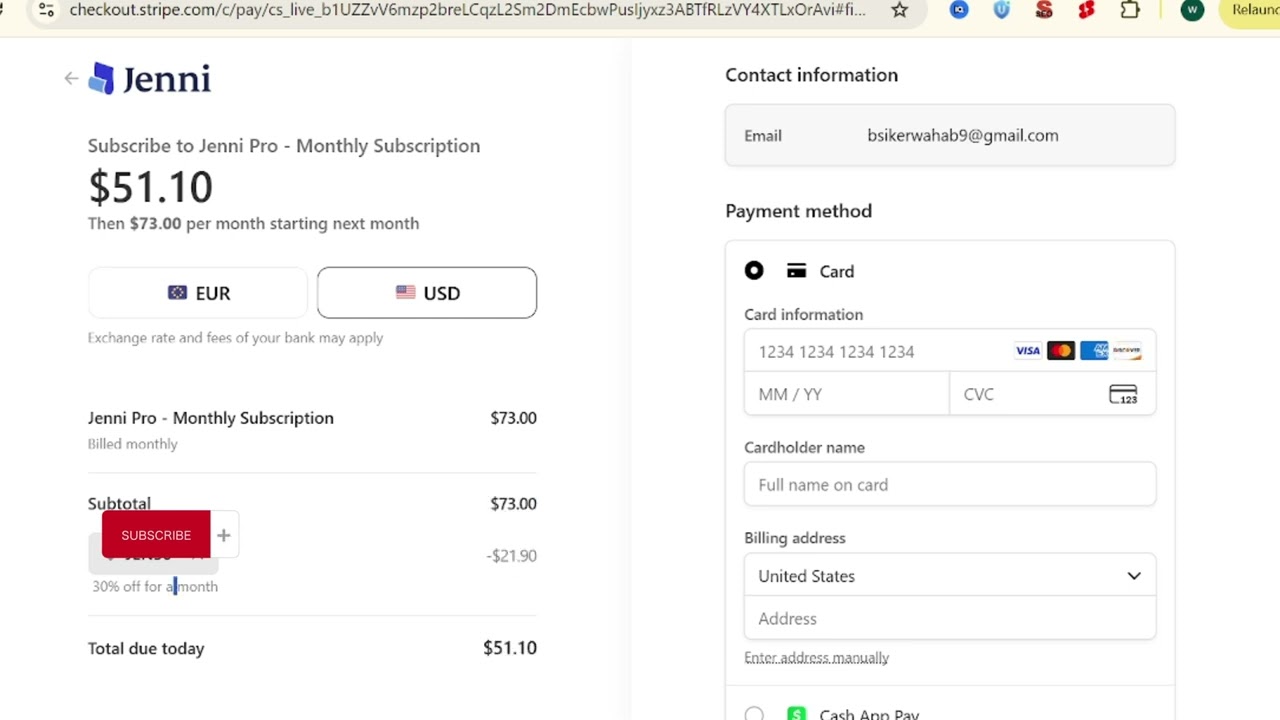Open the Extensions puzzle piece menu
The image size is (1280, 720).
point(1130,10)
